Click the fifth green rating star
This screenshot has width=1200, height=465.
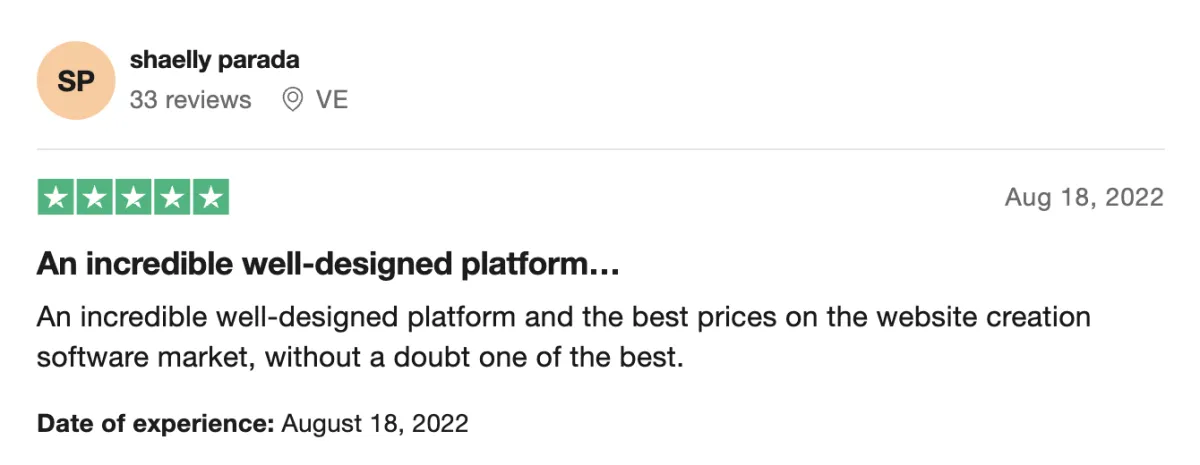[x=210, y=197]
